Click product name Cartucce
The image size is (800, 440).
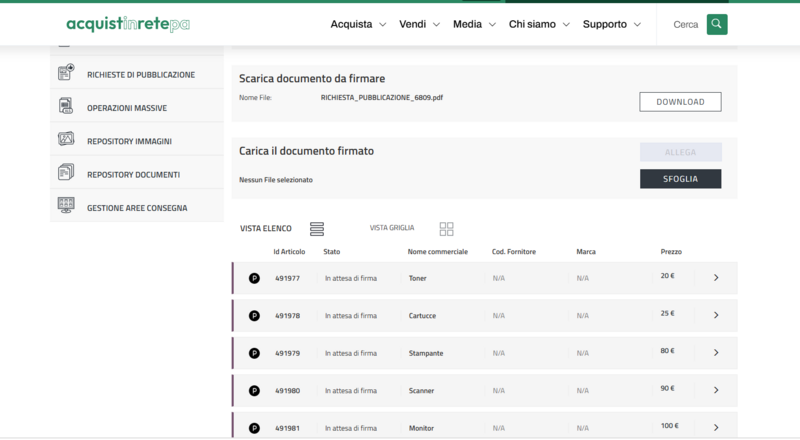422,316
